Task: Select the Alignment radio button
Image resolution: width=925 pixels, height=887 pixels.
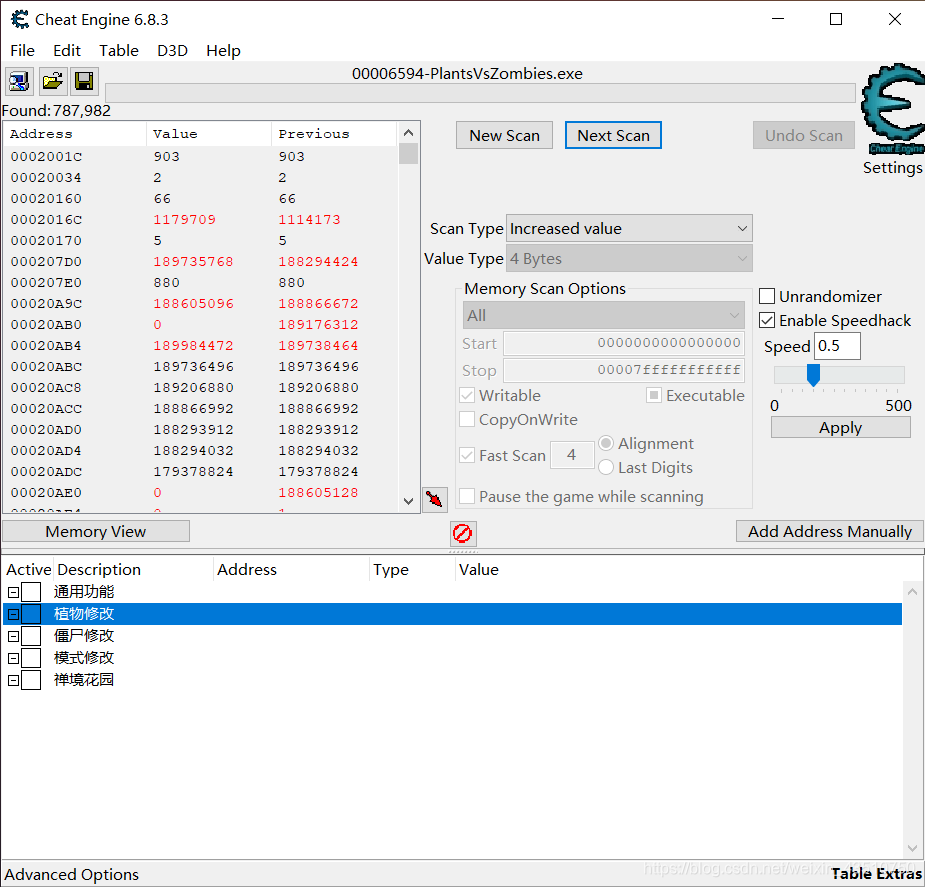Action: [x=606, y=443]
